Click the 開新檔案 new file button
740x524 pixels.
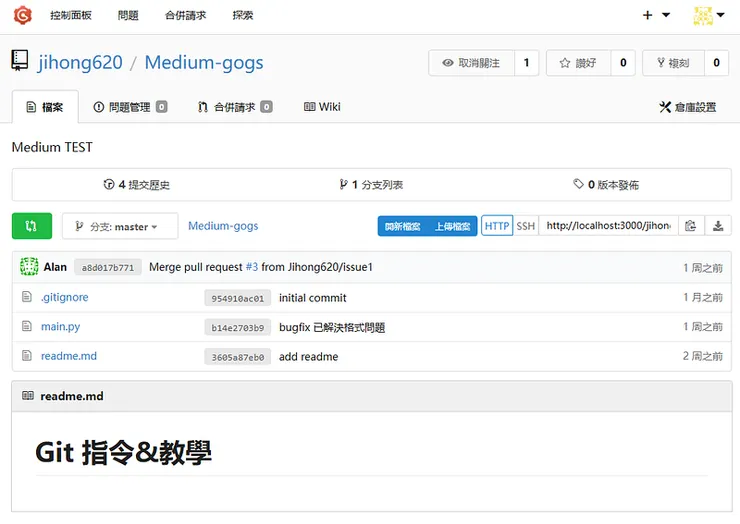(403, 227)
